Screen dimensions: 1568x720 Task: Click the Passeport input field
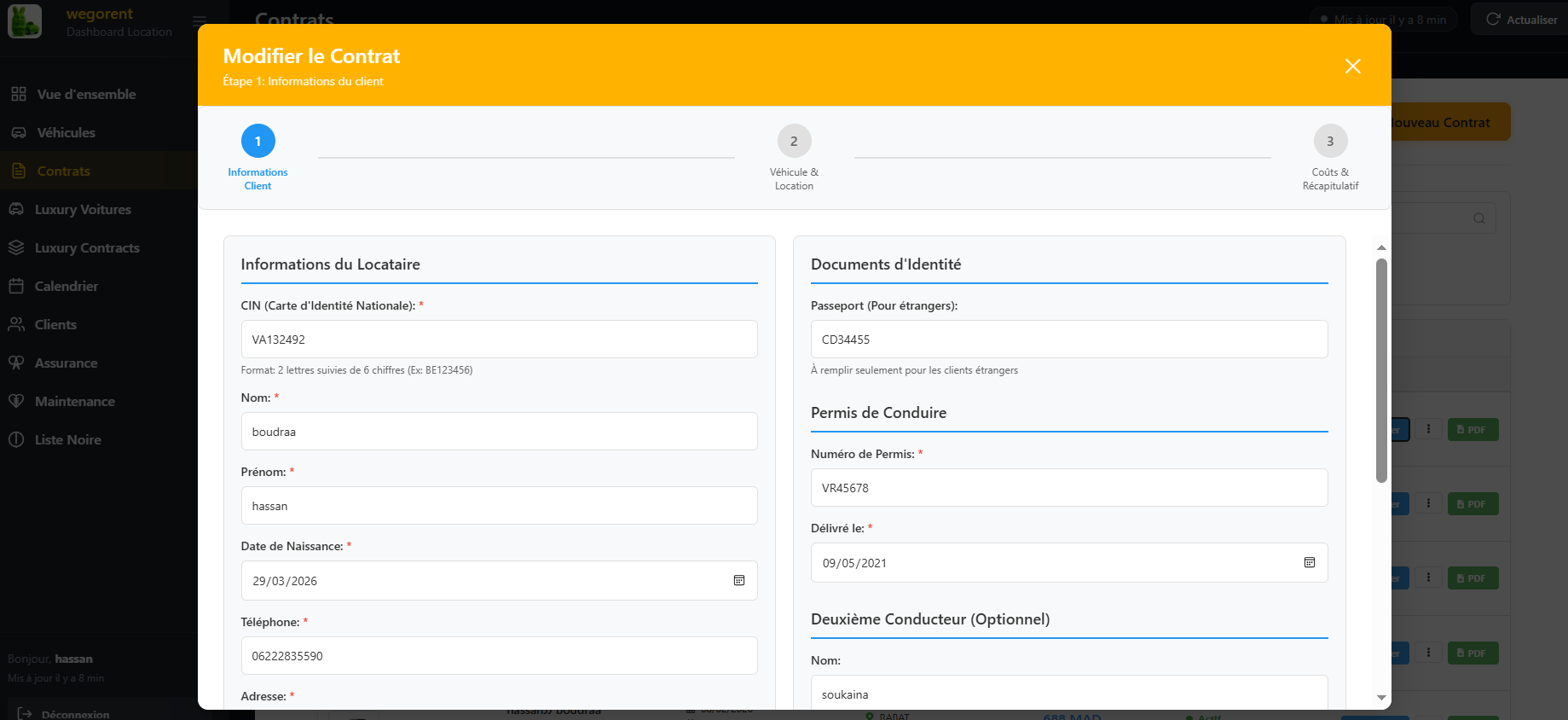[1068, 340]
